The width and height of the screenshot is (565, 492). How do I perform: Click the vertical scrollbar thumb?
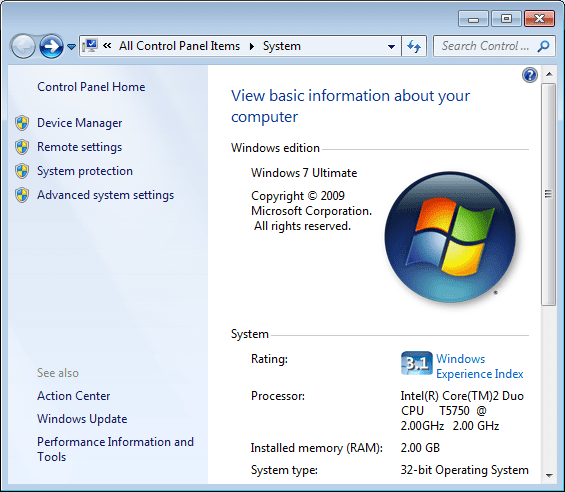pos(548,194)
